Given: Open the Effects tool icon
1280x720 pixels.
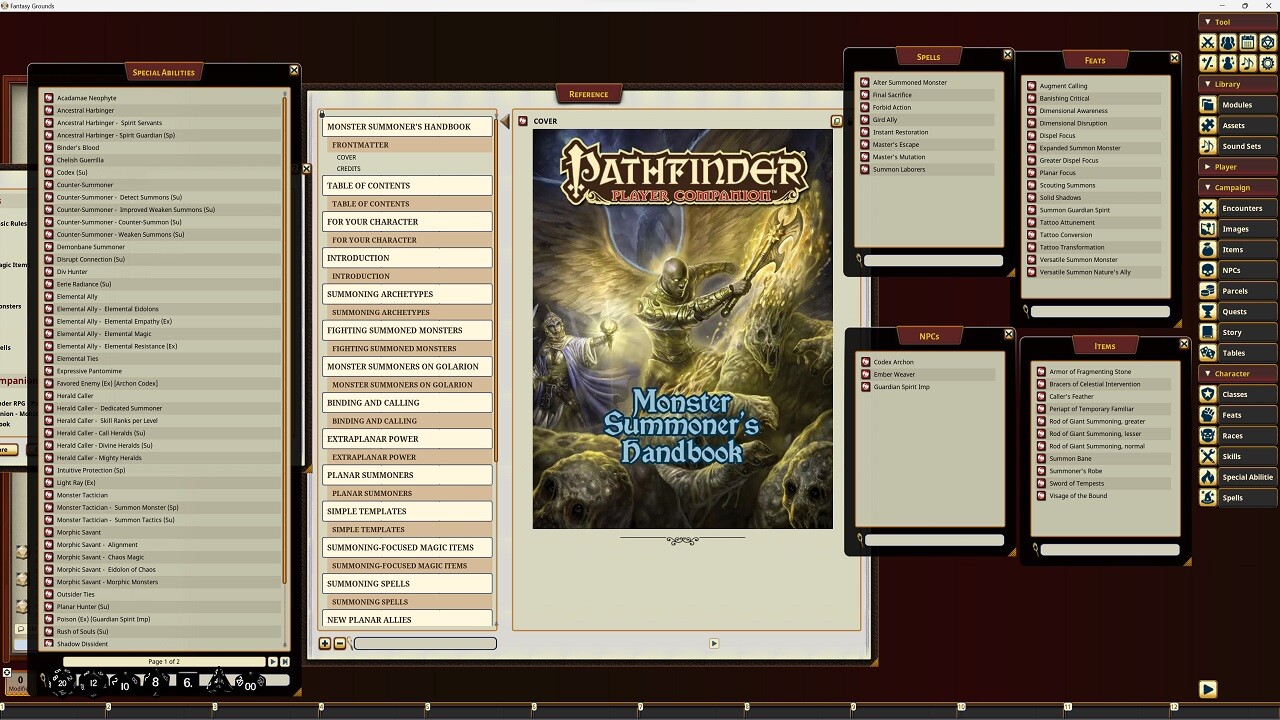Looking at the screenshot, I should (1228, 62).
